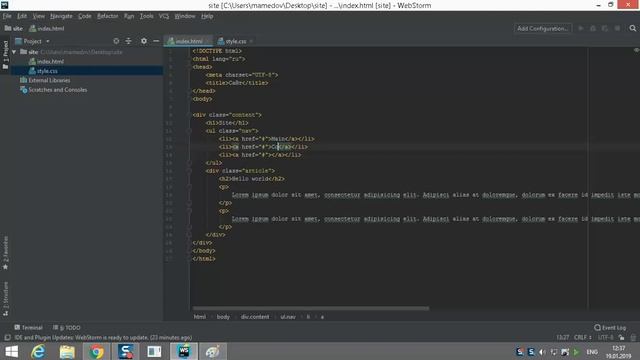The width and height of the screenshot is (640, 360).
Task: Click the Run (play) icon in toolbar
Action: coord(581,28)
